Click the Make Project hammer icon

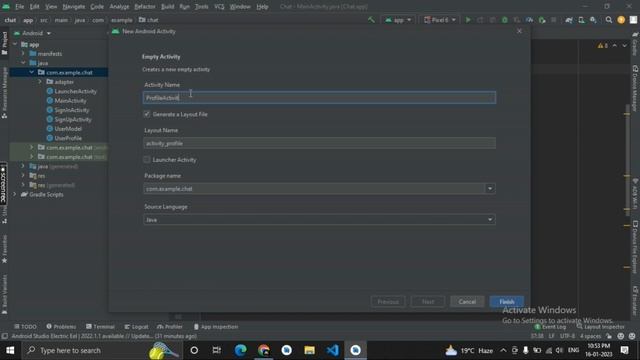(x=371, y=20)
